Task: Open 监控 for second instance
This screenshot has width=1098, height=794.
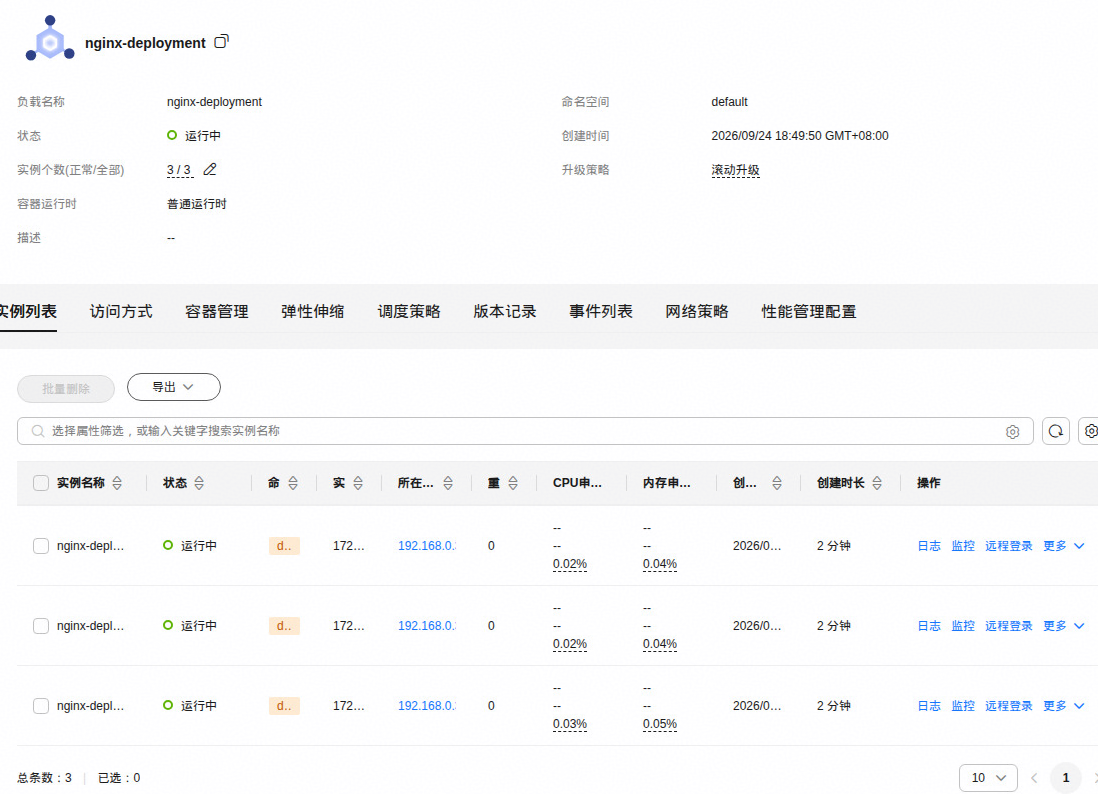Action: [x=963, y=626]
